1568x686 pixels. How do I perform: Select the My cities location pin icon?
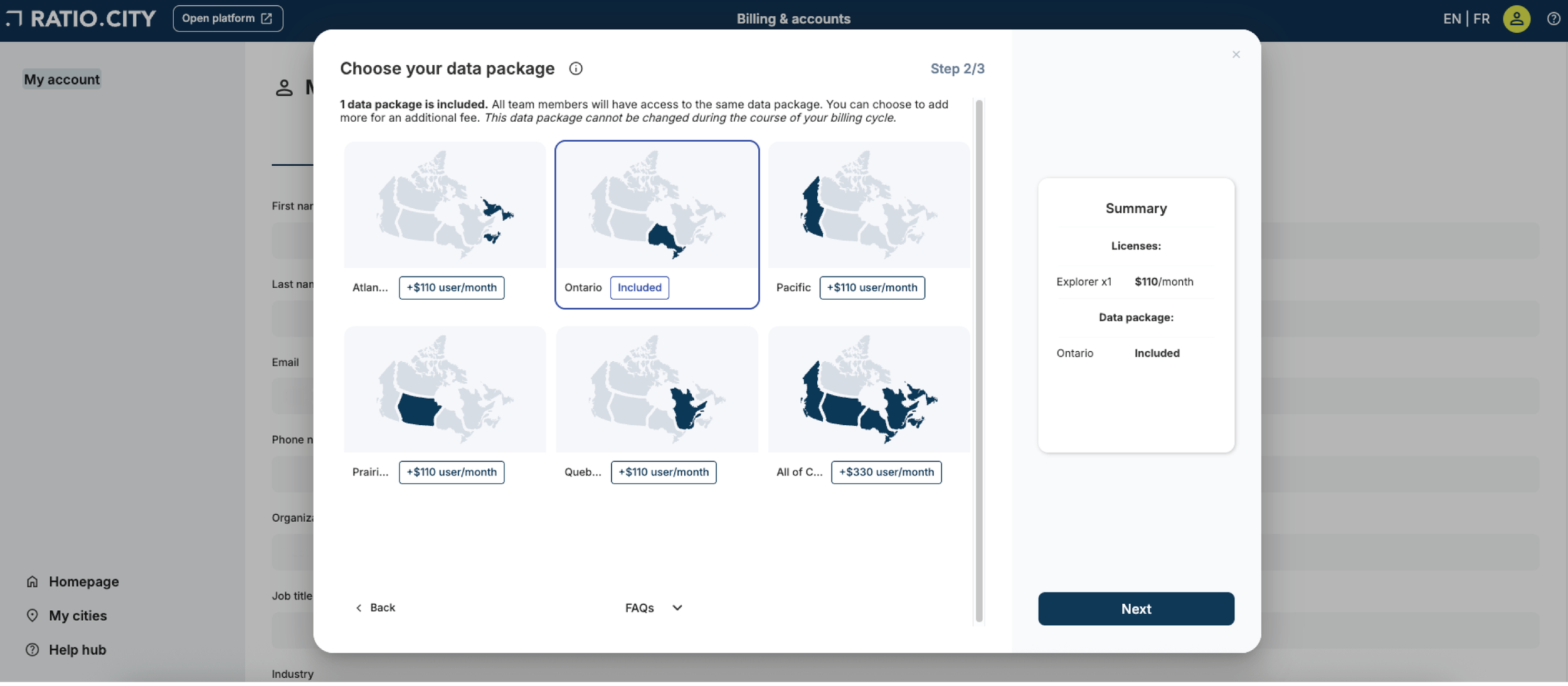[33, 615]
